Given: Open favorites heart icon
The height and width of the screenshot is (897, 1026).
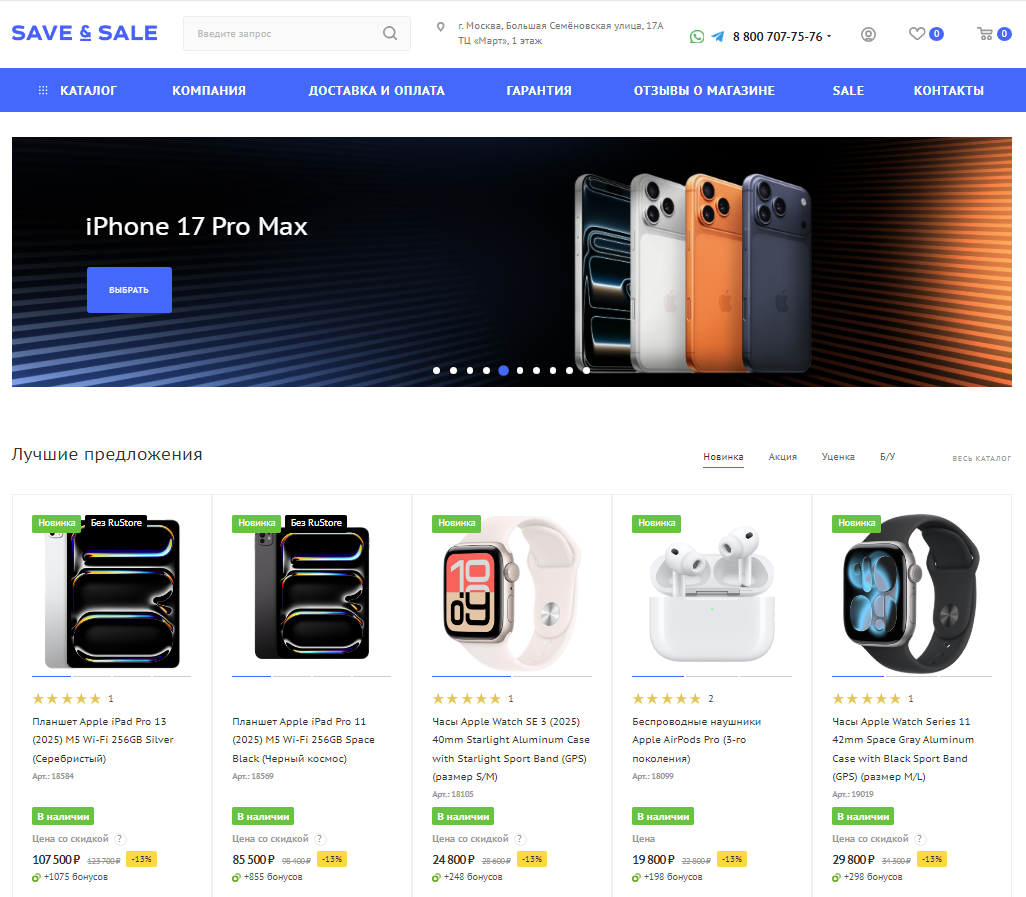Looking at the screenshot, I should (917, 33).
